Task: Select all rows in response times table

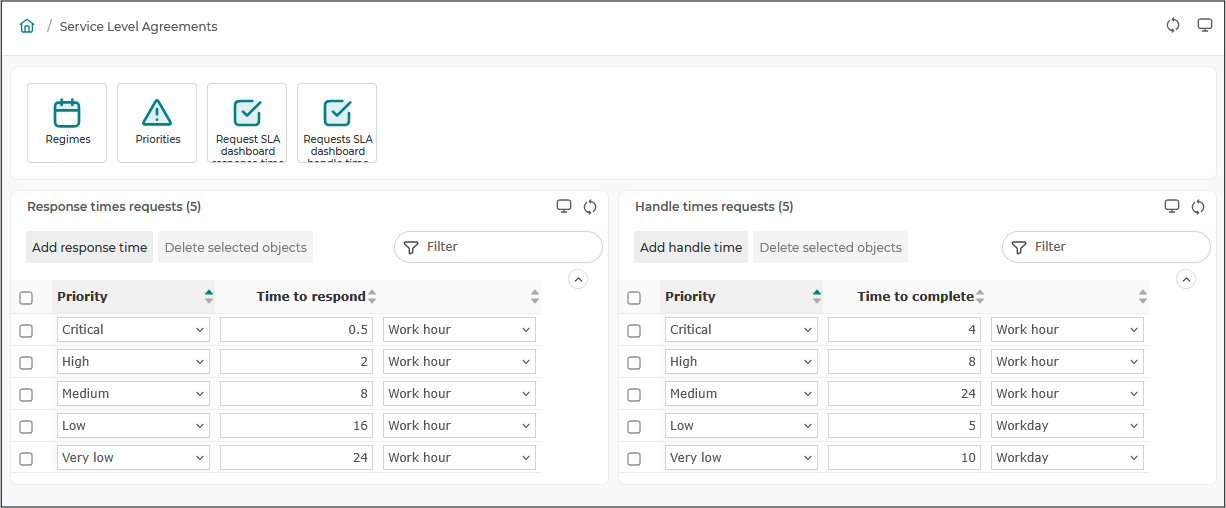Action: 26,298
